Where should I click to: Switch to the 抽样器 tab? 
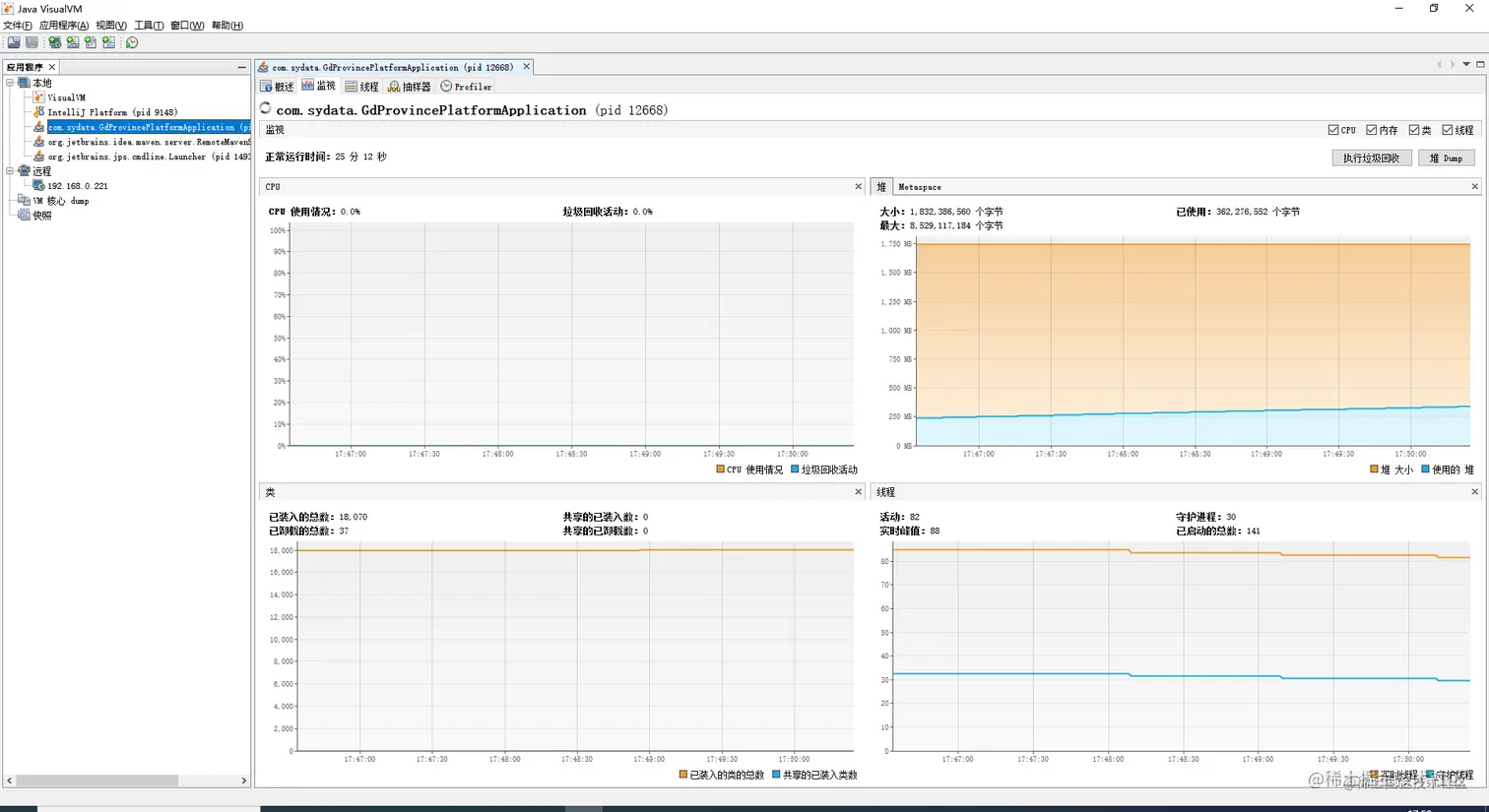click(x=409, y=87)
